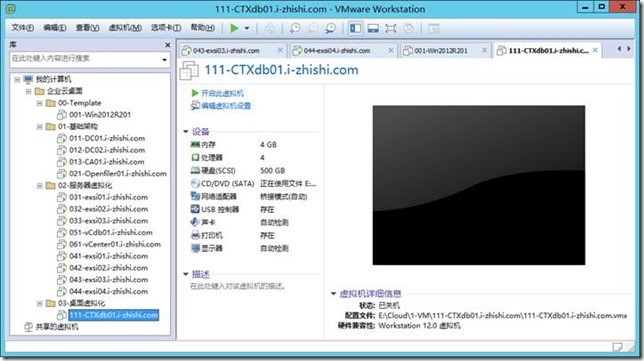
Task: Close the library panel
Action: click(x=168, y=45)
